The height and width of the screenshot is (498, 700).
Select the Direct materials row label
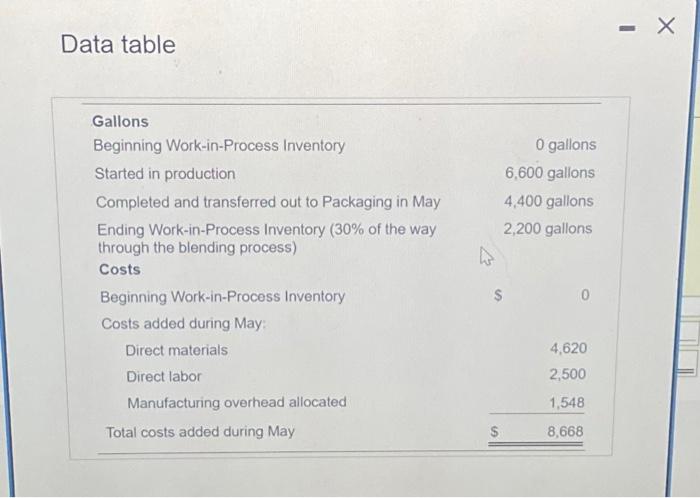pyautogui.click(x=177, y=350)
